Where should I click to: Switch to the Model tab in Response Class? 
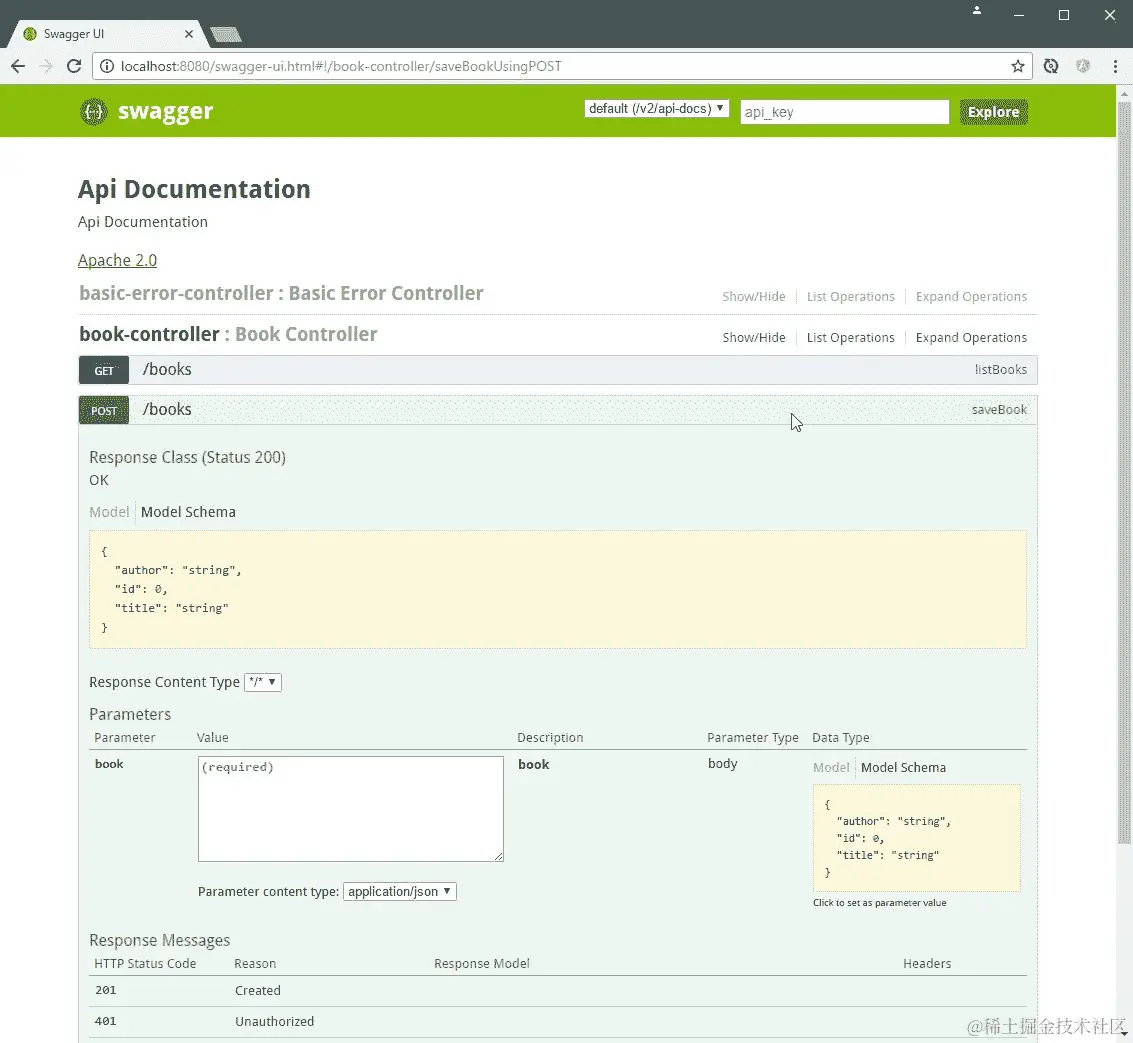click(x=109, y=512)
